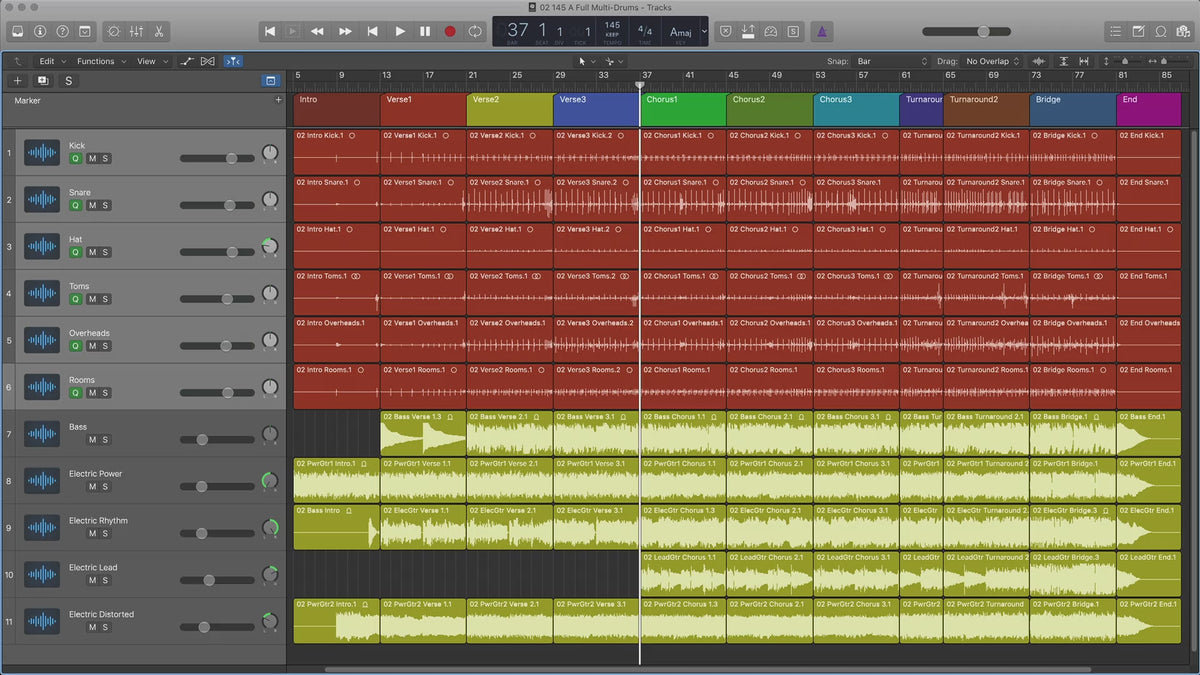This screenshot has height=675, width=1200.
Task: Open the Smart Controls panel
Action: pos(112,31)
